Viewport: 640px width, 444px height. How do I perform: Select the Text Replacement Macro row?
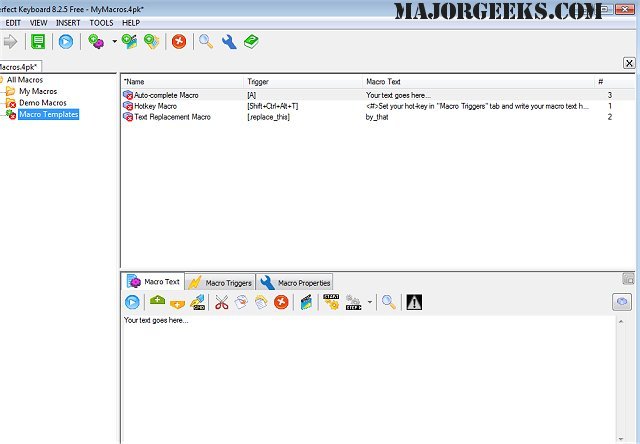tap(378, 117)
